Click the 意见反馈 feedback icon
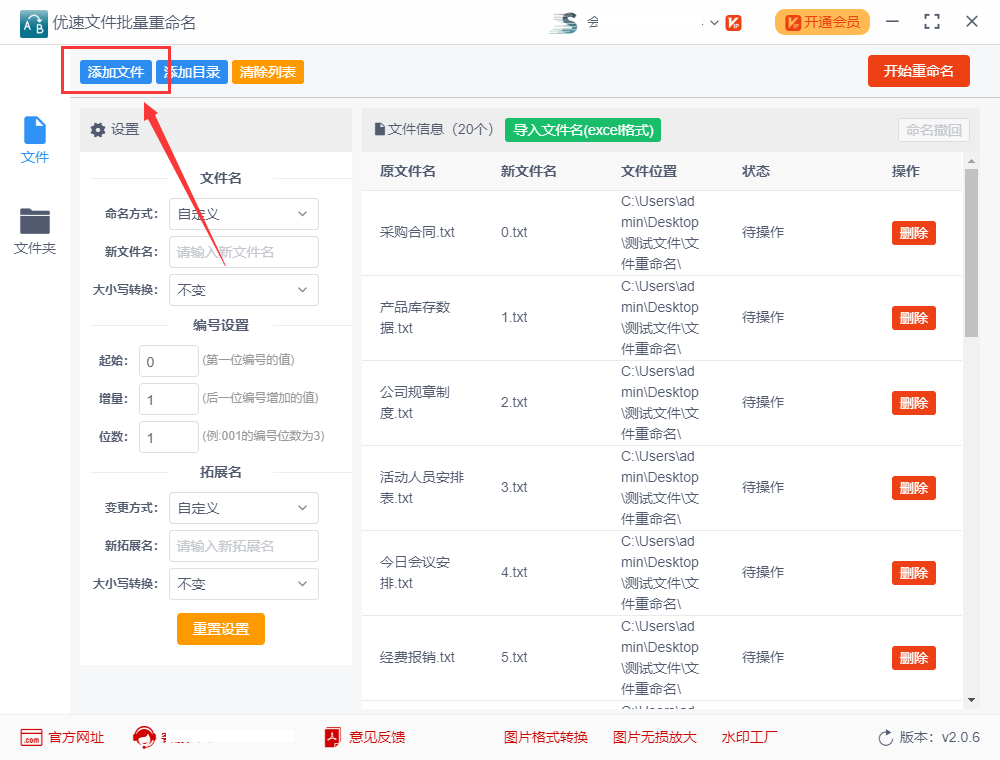The height and width of the screenshot is (760, 1000). point(333,738)
